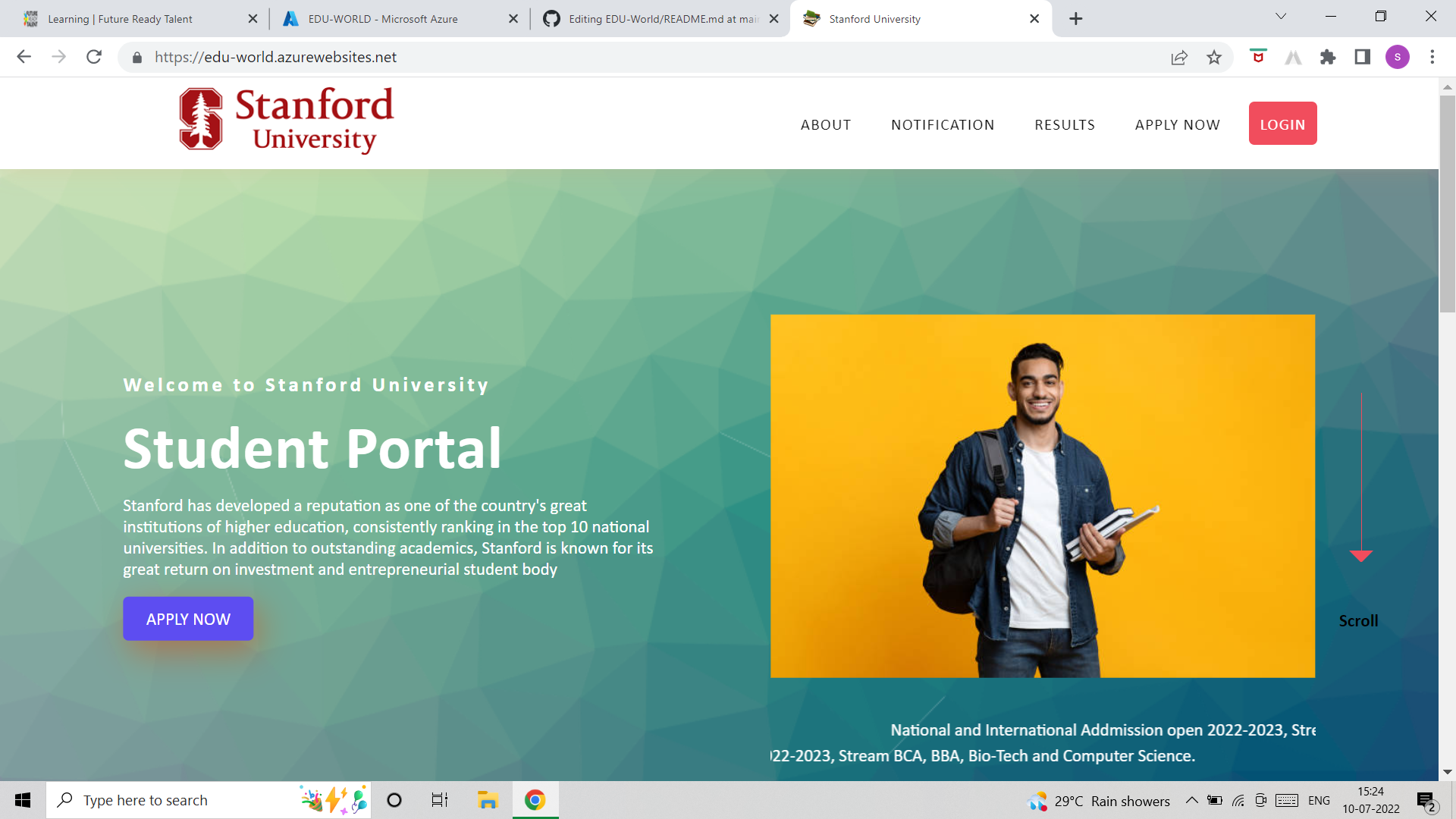Image resolution: width=1456 pixels, height=819 pixels.
Task: Share this page using the share icon
Action: 1179,58
